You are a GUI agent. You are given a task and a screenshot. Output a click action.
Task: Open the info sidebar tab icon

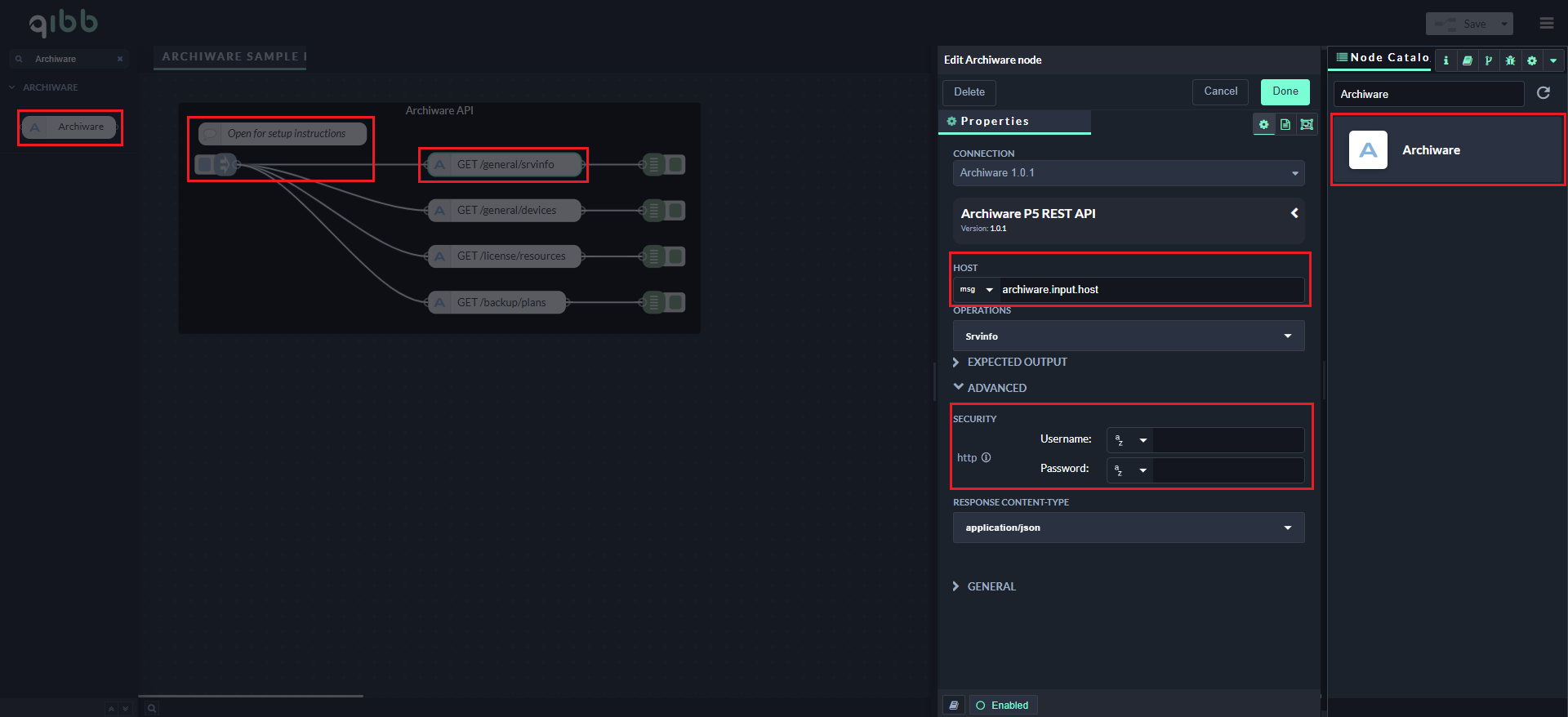[1446, 60]
